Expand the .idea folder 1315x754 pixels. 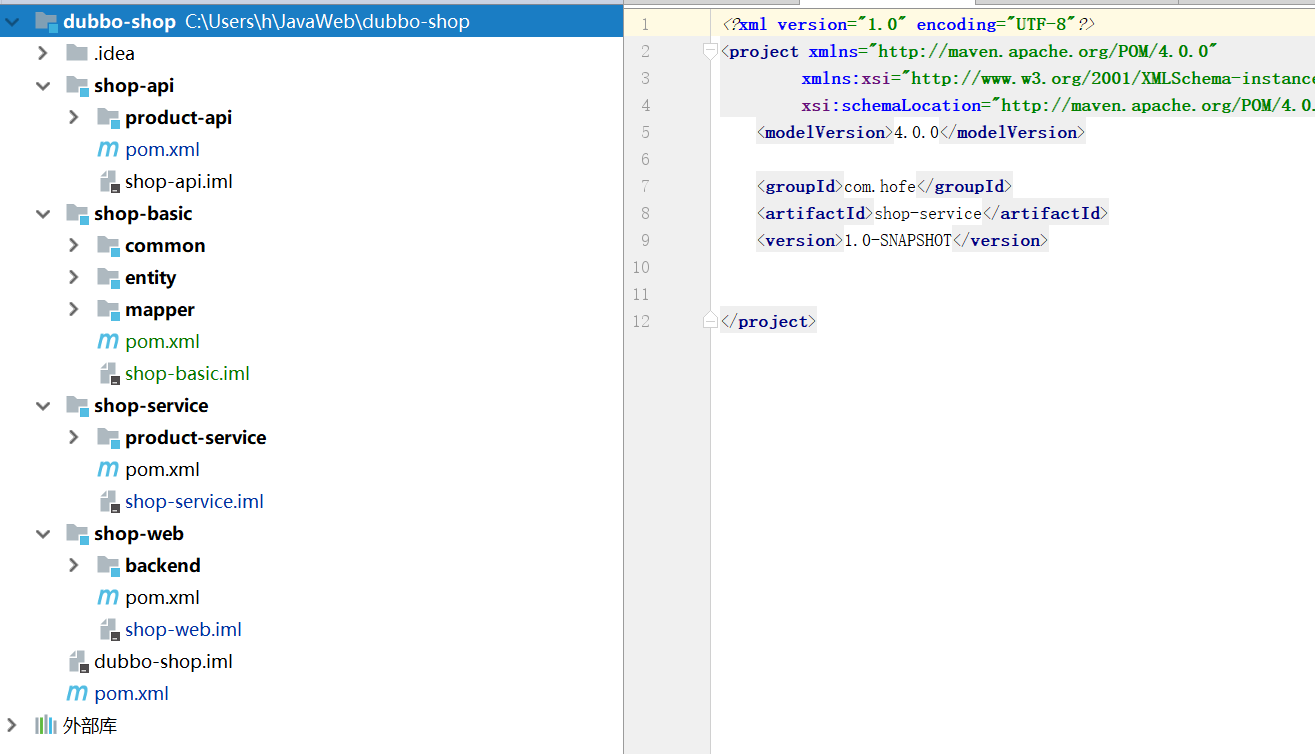(43, 53)
